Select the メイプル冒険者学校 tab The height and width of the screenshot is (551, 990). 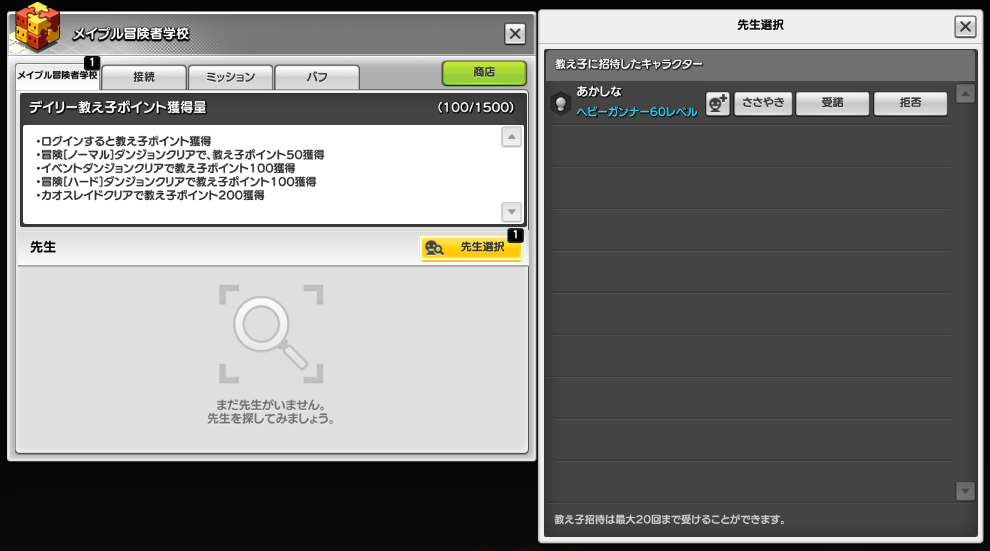[x=57, y=76]
